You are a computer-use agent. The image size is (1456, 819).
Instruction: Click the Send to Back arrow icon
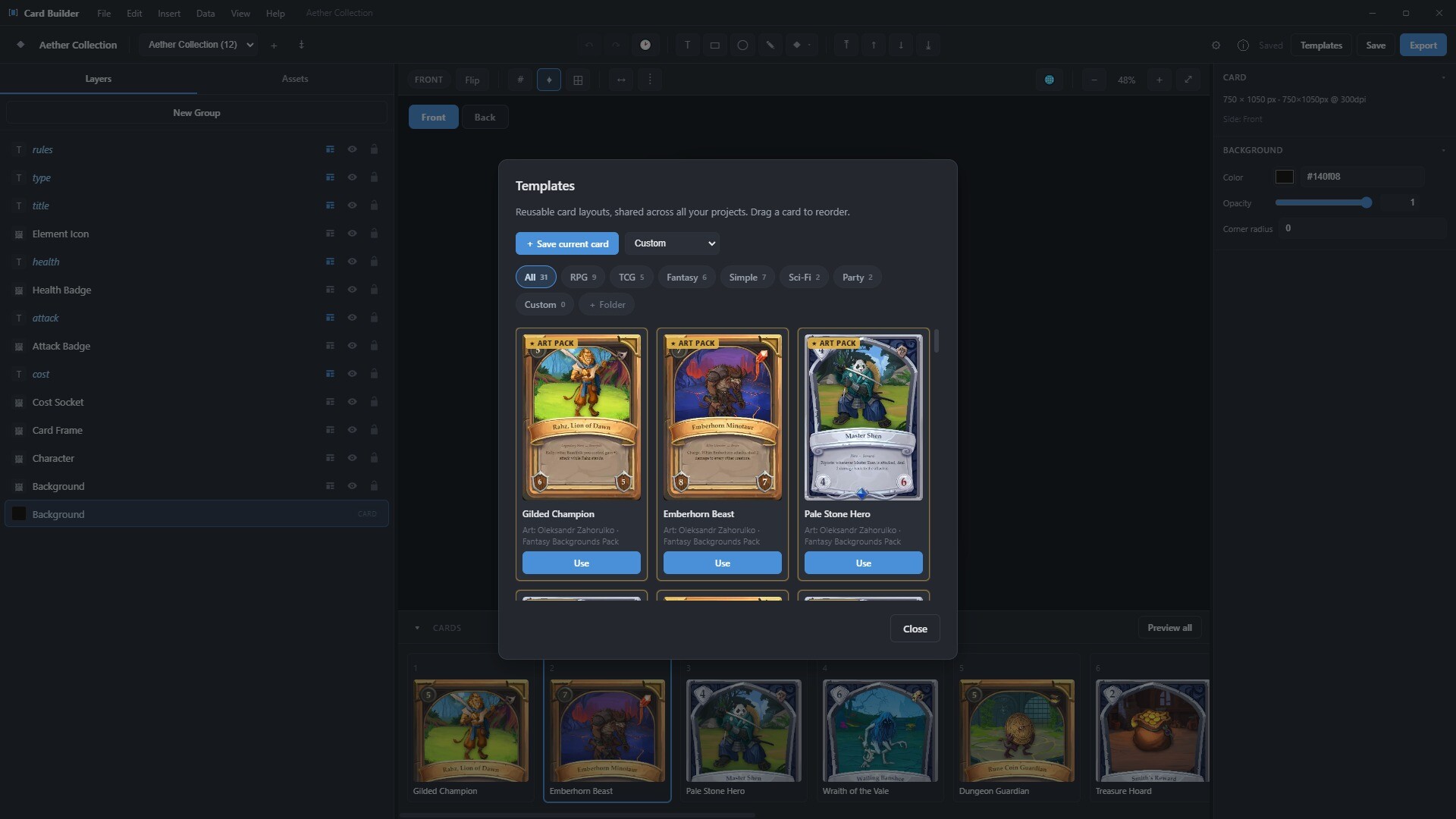click(x=928, y=45)
